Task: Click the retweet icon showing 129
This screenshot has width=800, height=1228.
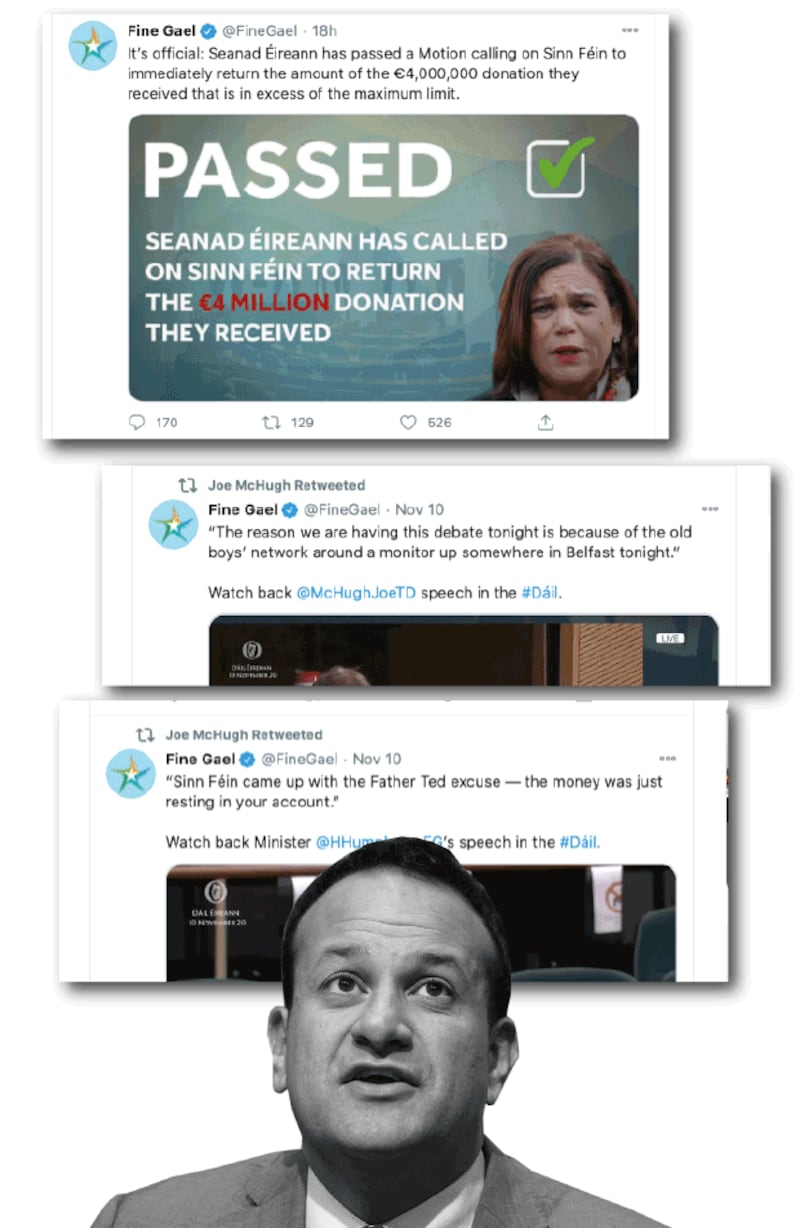Action: tap(270, 422)
